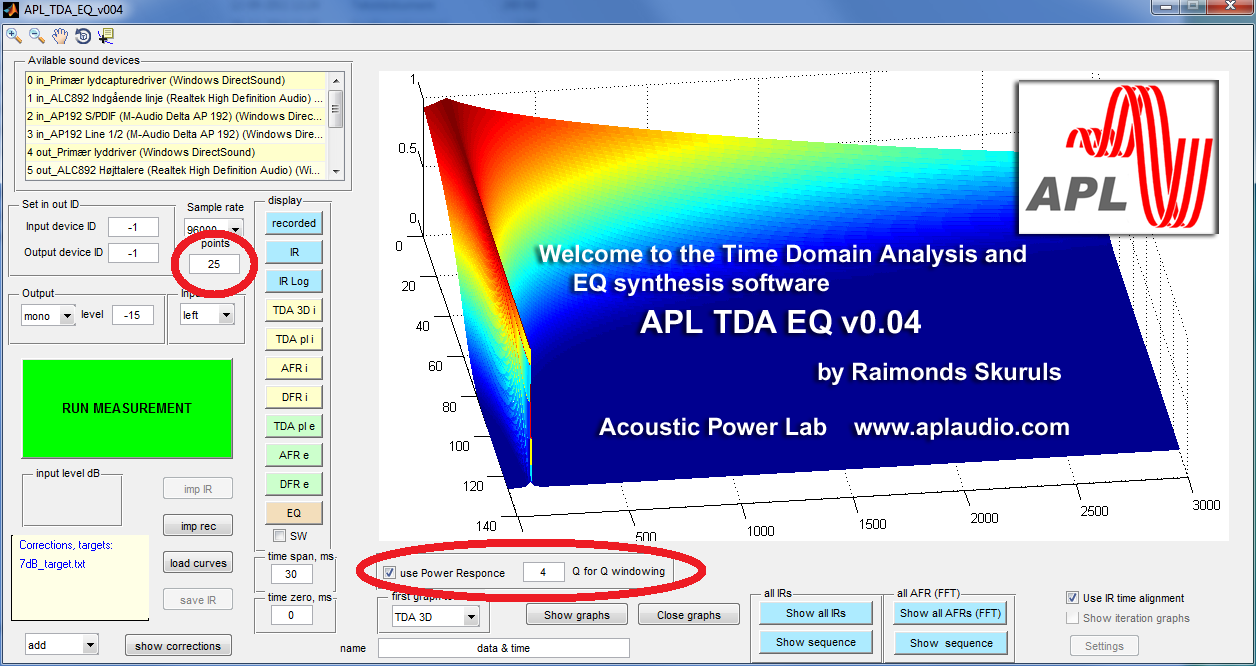1256x666 pixels.
Task: Click the IR Log display button
Action: tap(294, 281)
